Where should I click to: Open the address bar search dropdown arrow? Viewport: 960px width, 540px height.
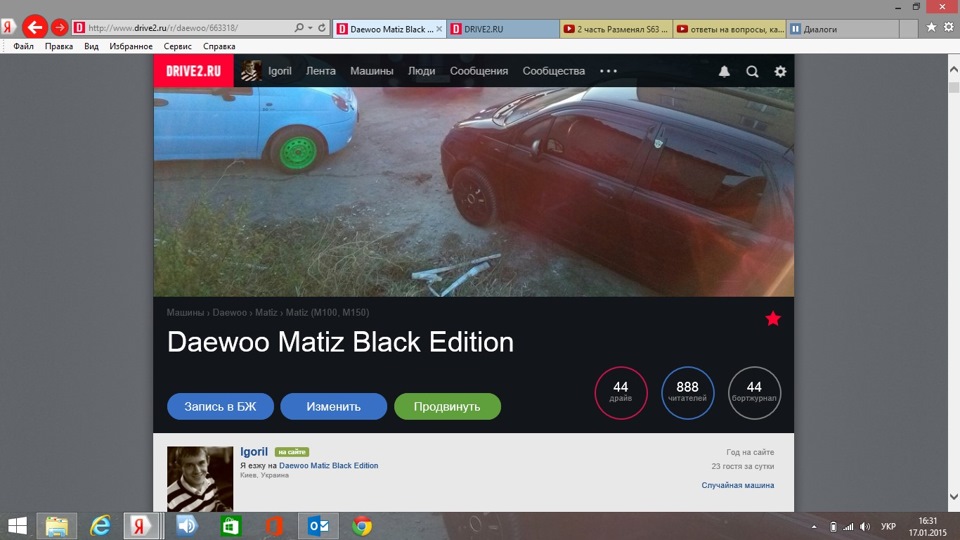[x=310, y=28]
